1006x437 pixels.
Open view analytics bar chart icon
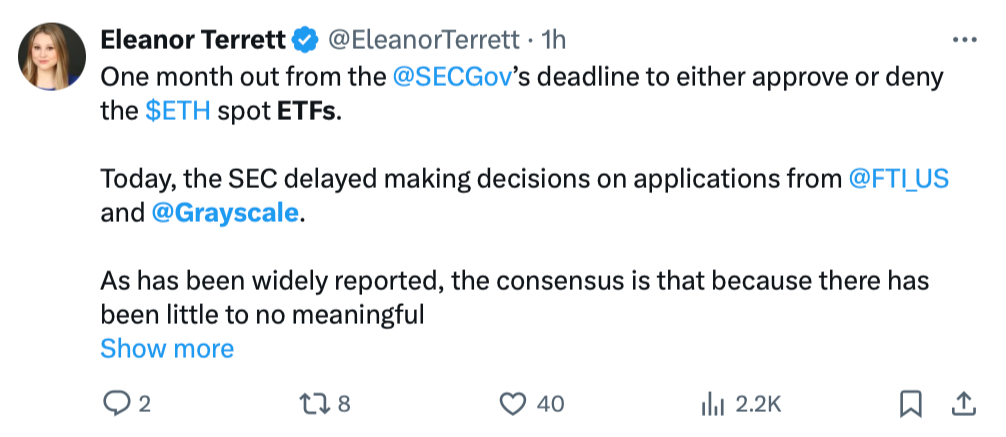tap(712, 403)
